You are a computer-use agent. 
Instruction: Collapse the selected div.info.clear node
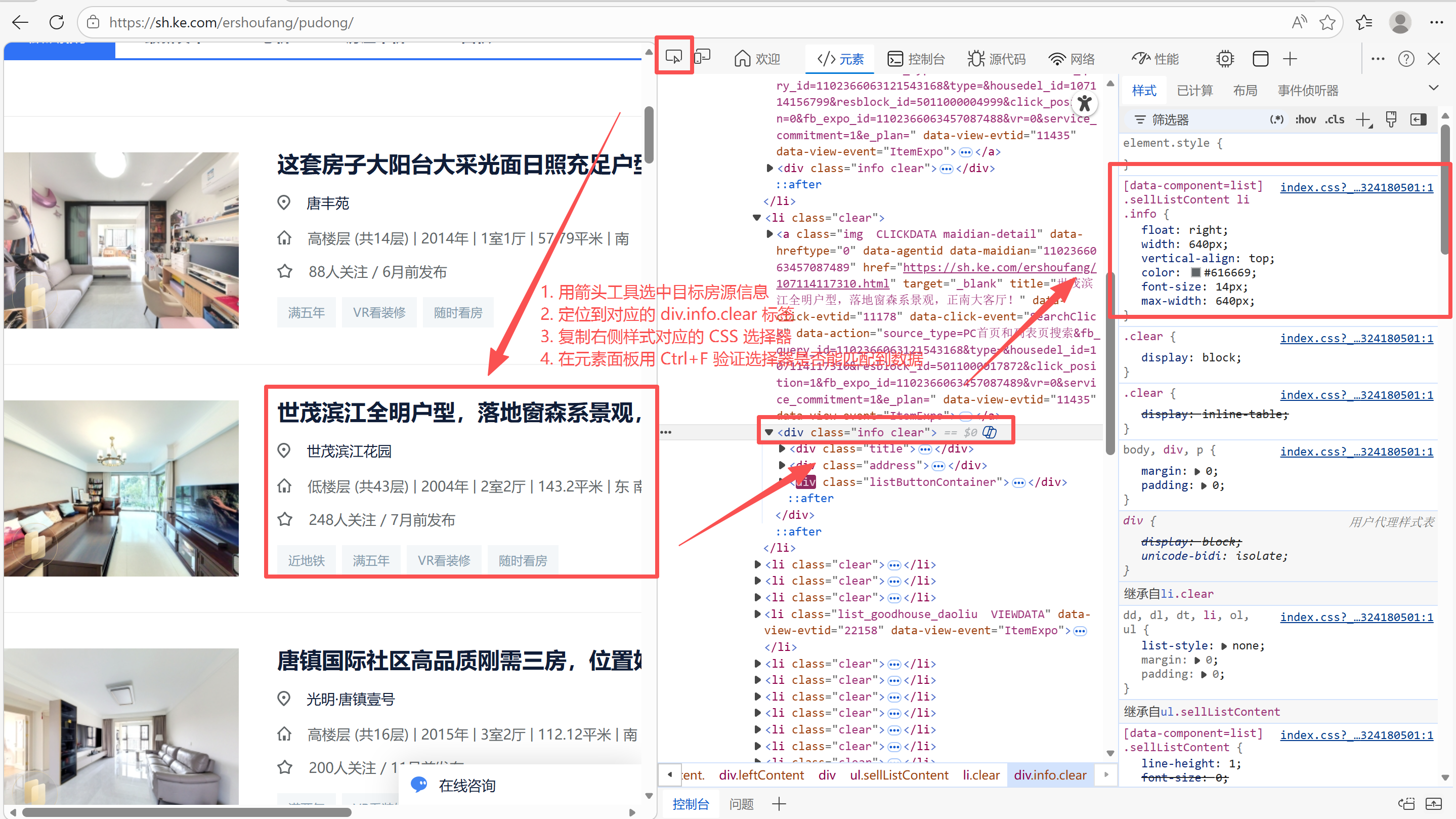[768, 432]
